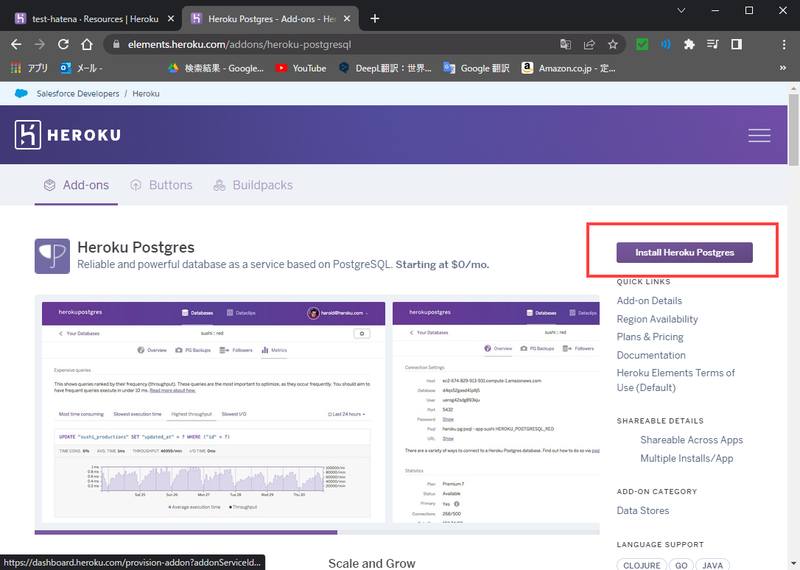800x570 pixels.
Task: Open the Add-on Details quick link
Action: coord(649,301)
